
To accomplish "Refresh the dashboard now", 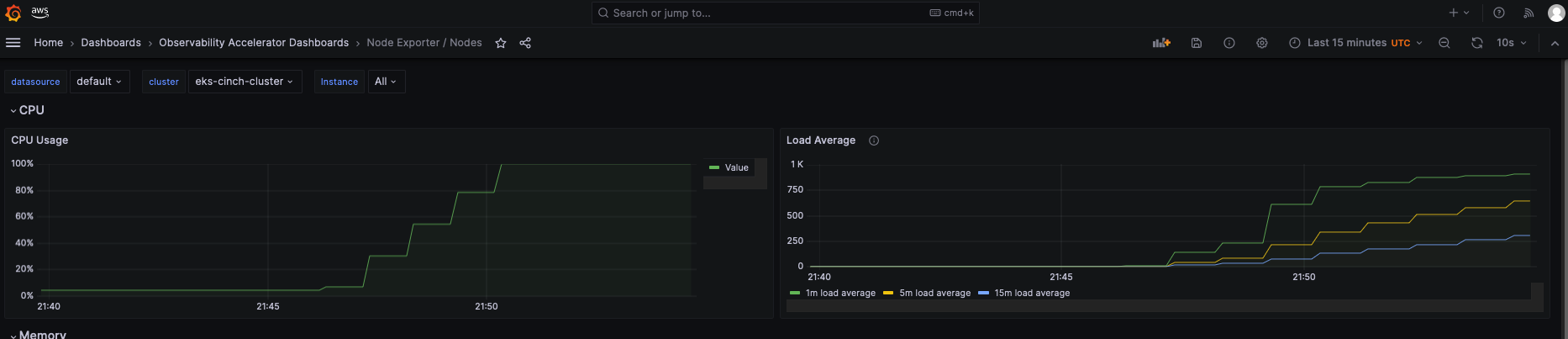I will 1477,43.
